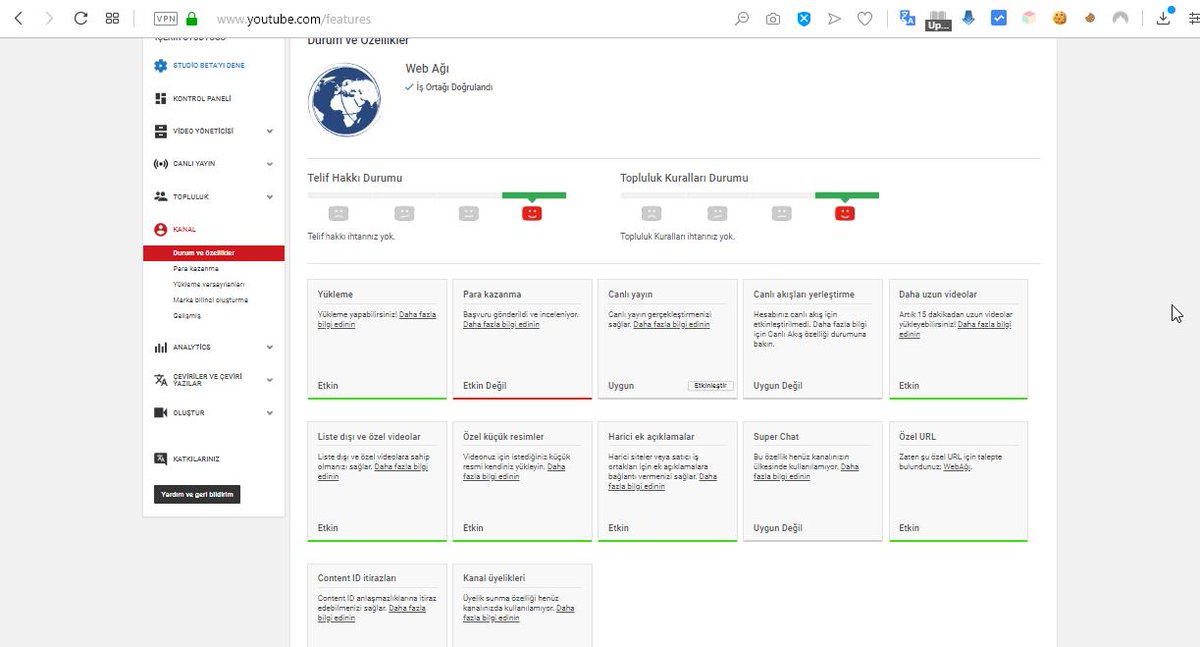The image size is (1200, 647).
Task: Open Studio Betayı Dene link
Action: 209,66
